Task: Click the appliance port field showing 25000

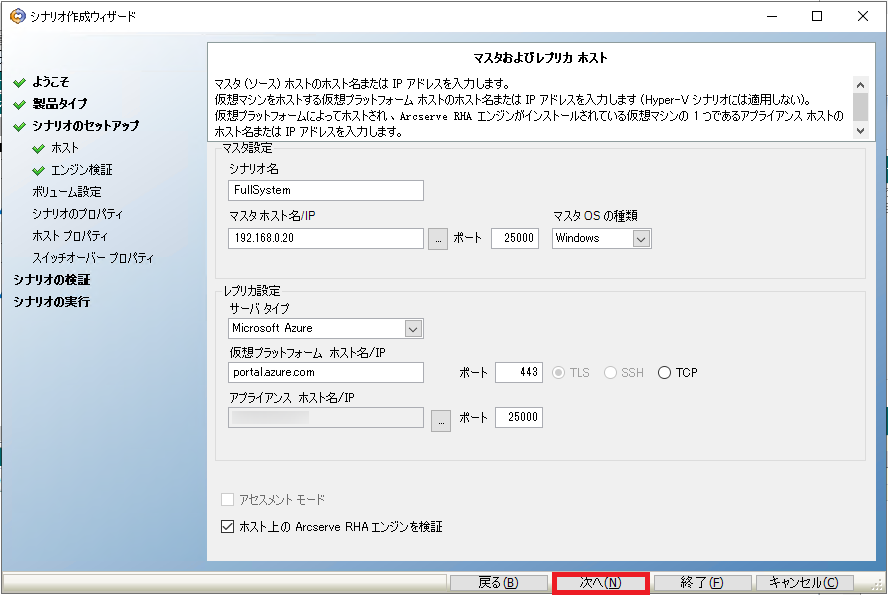Action: (519, 417)
